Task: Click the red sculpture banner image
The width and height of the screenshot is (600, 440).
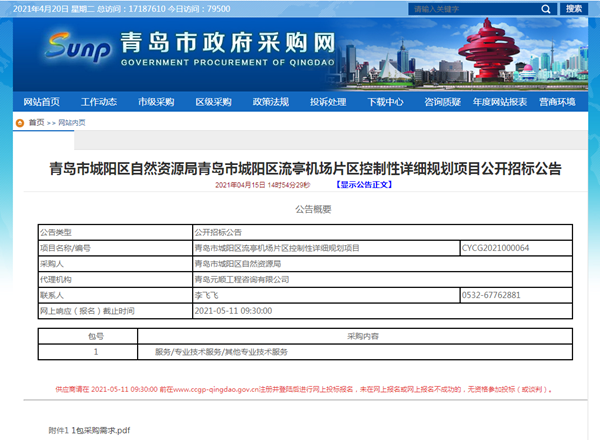Action: pos(506,55)
